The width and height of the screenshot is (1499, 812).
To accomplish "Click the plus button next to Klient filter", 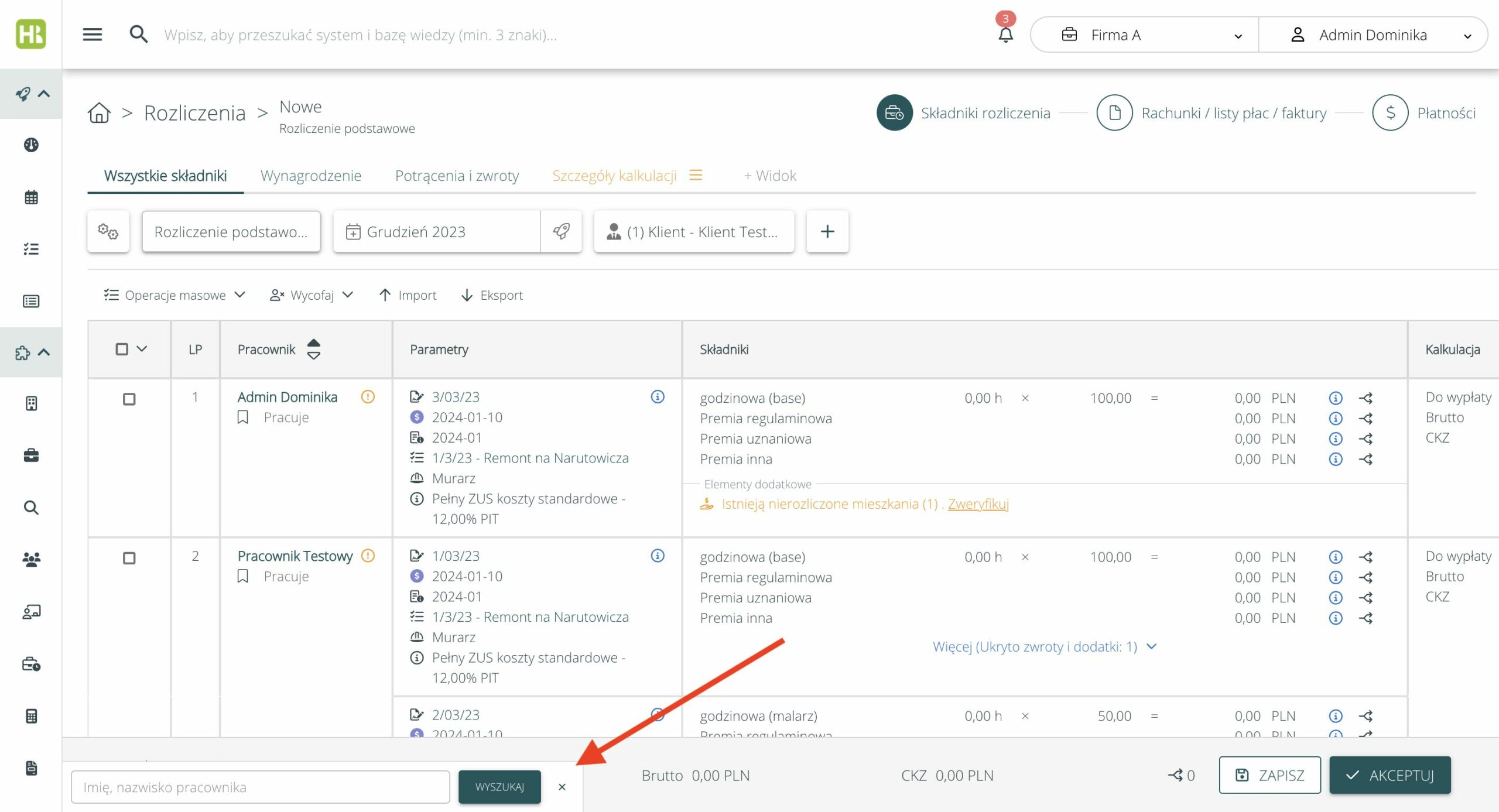I will (x=827, y=231).
